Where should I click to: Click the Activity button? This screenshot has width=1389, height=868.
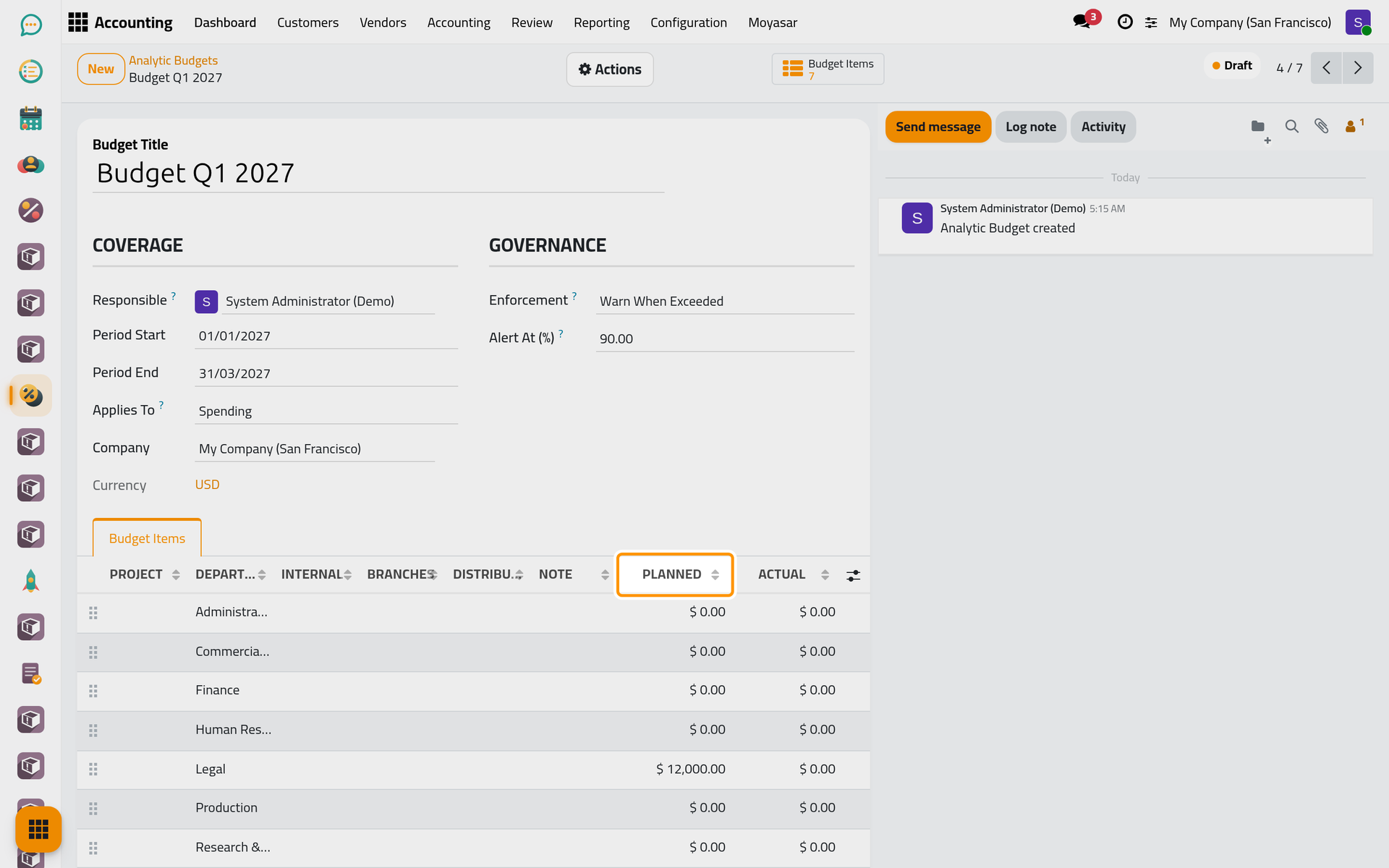click(x=1103, y=127)
